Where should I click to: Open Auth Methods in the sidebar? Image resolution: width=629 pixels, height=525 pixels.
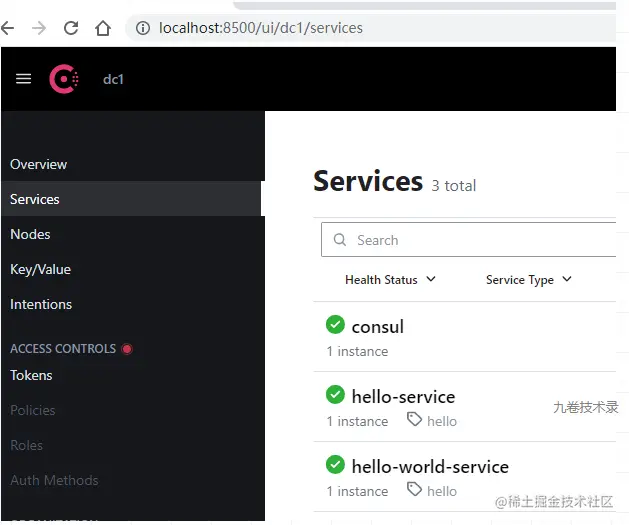pos(132,480)
